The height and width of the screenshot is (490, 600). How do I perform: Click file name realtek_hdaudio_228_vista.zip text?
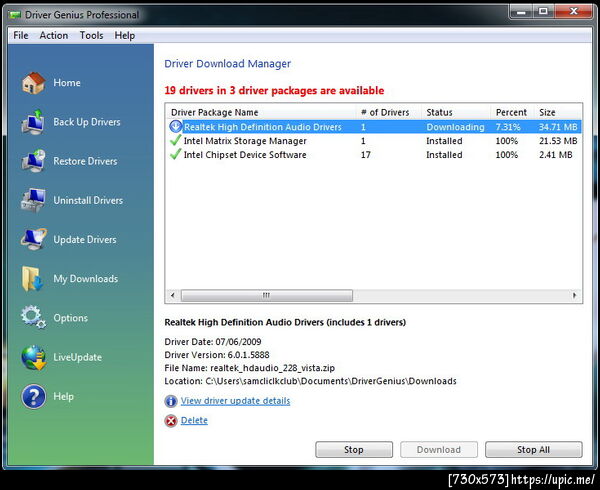click(x=272, y=368)
